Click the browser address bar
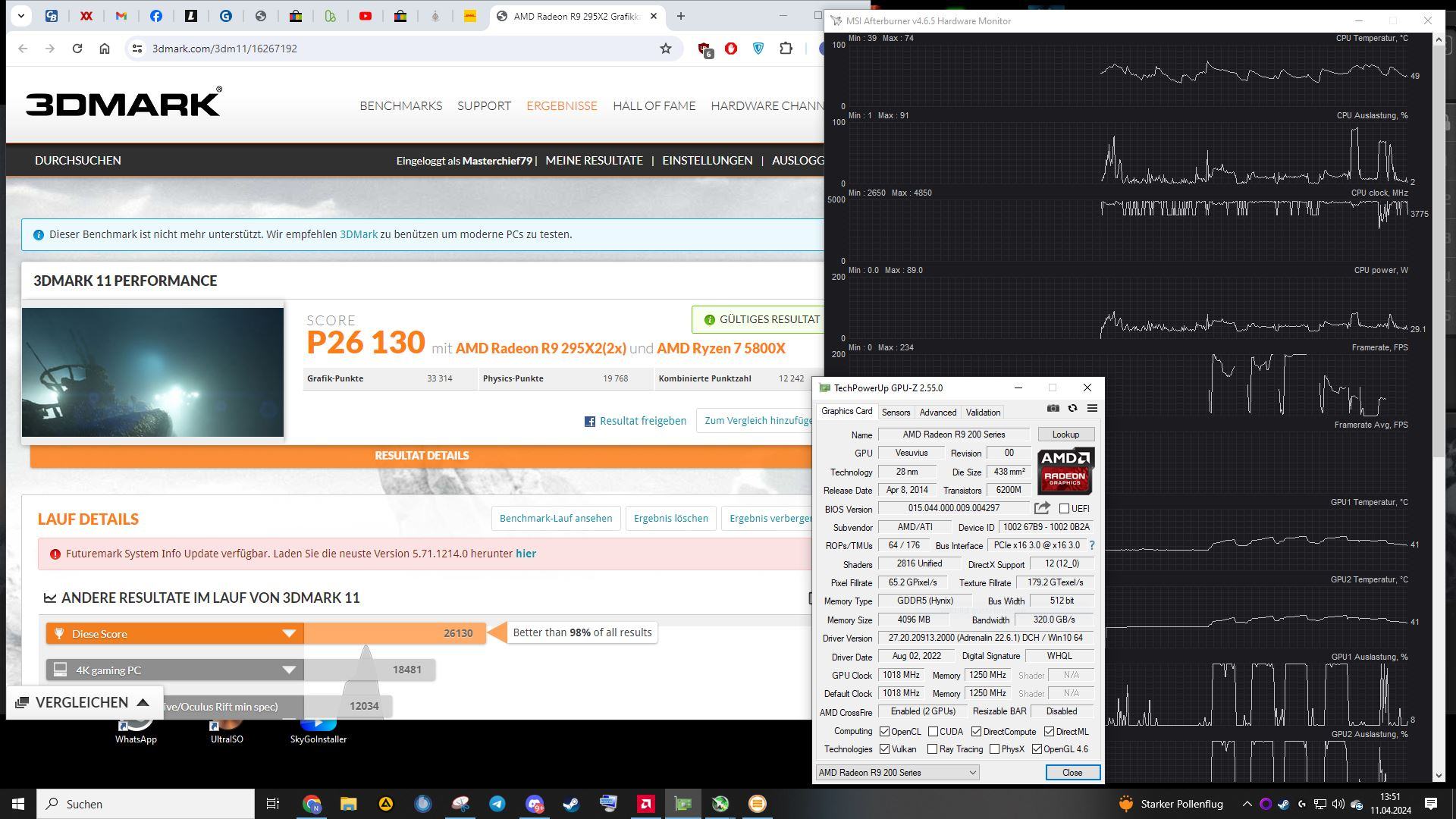This screenshot has width=1456, height=819. 402,49
